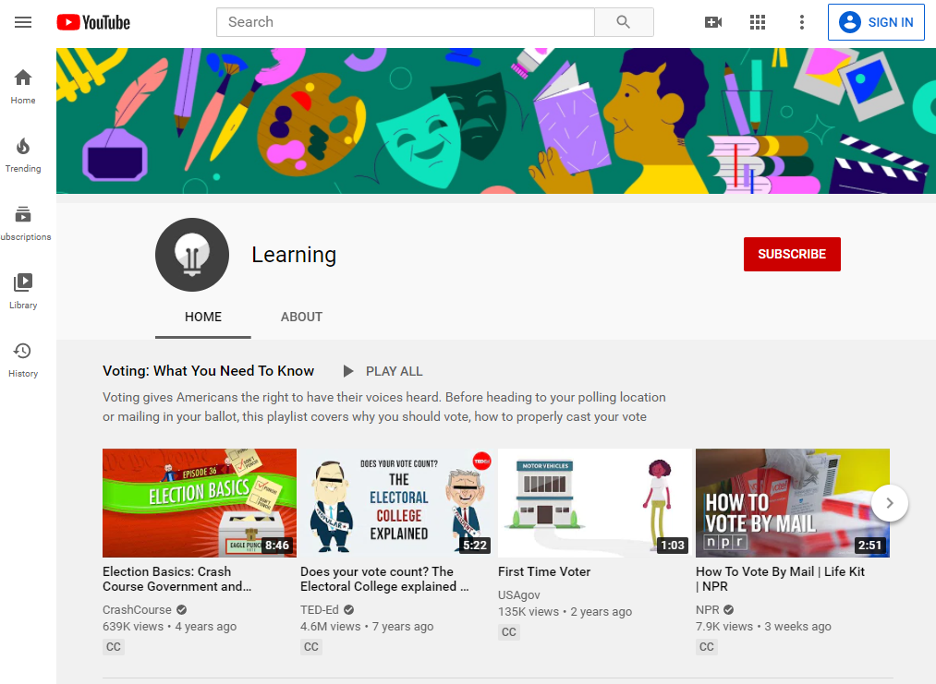Click the Learning channel lightbulb avatar
Image resolution: width=936 pixels, height=684 pixels.
(x=192, y=254)
